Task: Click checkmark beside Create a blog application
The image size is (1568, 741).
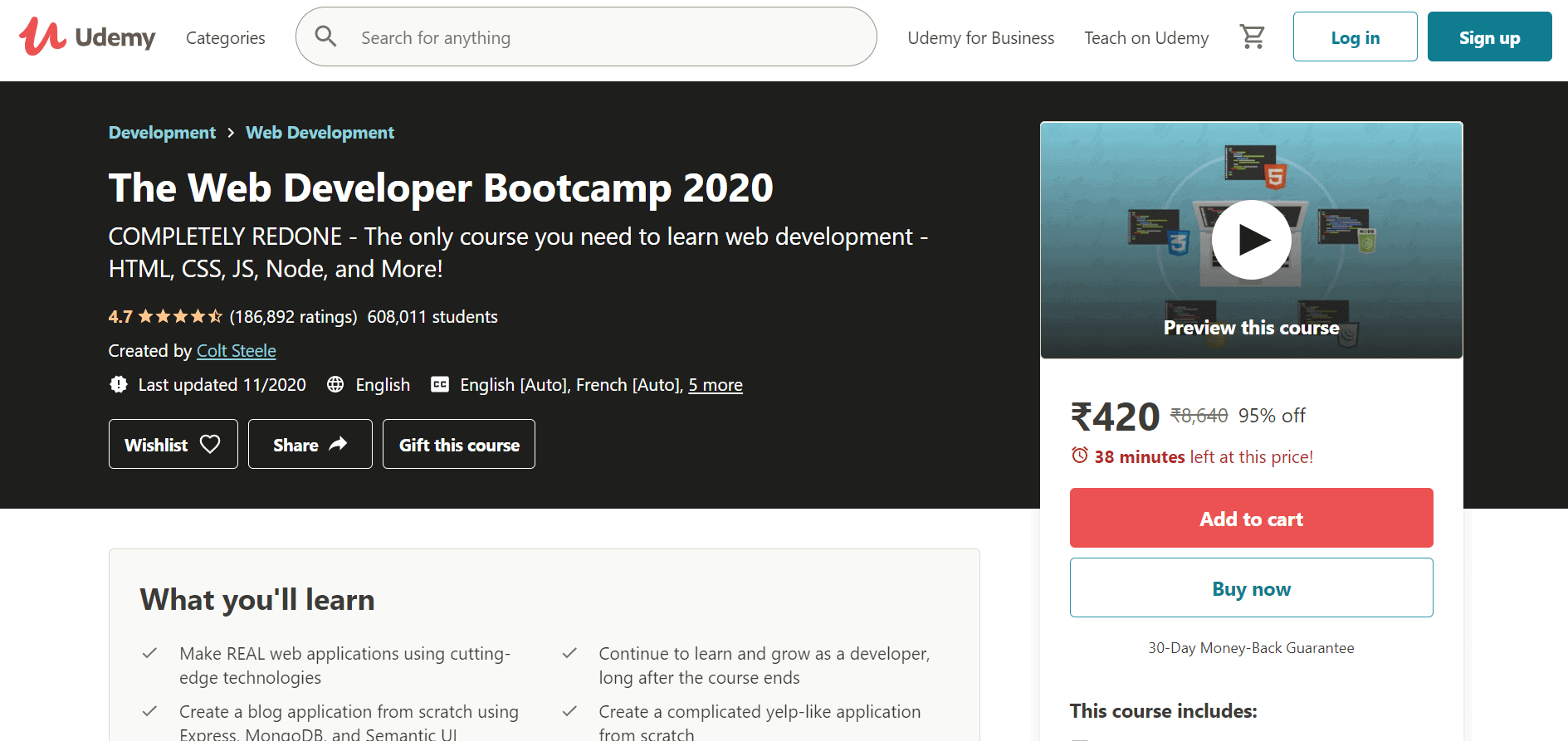Action: point(149,711)
